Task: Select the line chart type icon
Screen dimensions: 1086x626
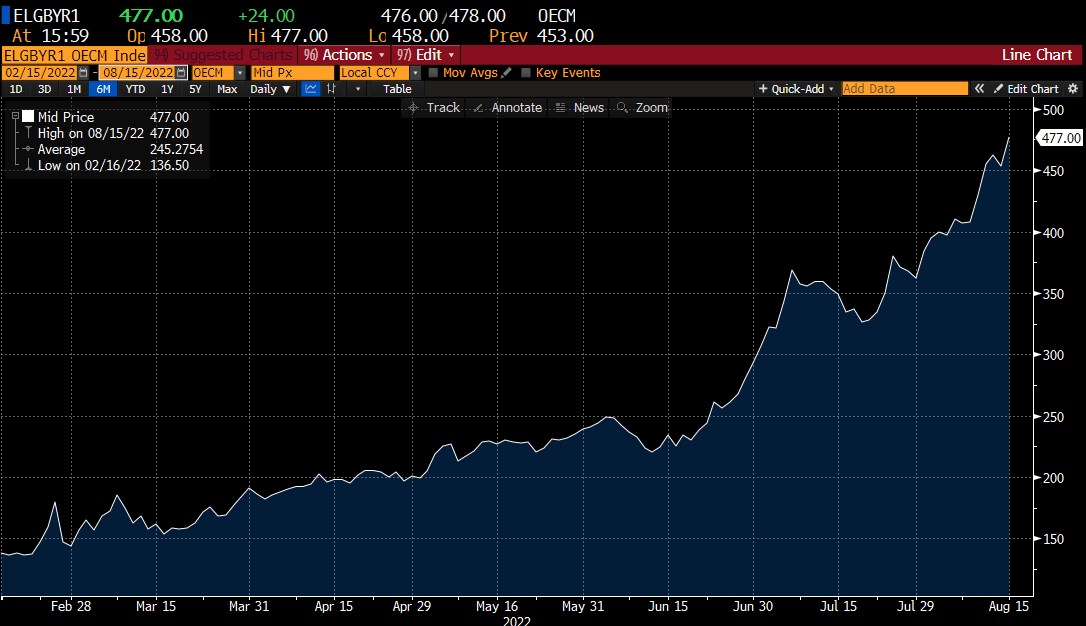Action: point(311,89)
